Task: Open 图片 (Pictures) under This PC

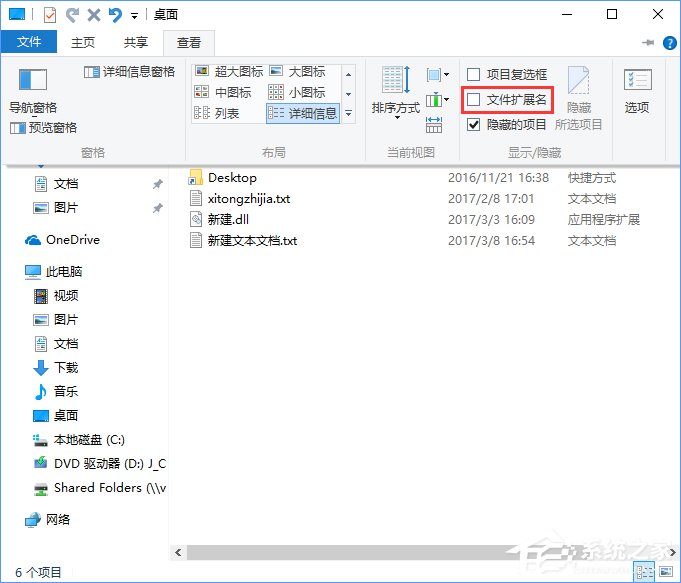Action: tap(56, 320)
